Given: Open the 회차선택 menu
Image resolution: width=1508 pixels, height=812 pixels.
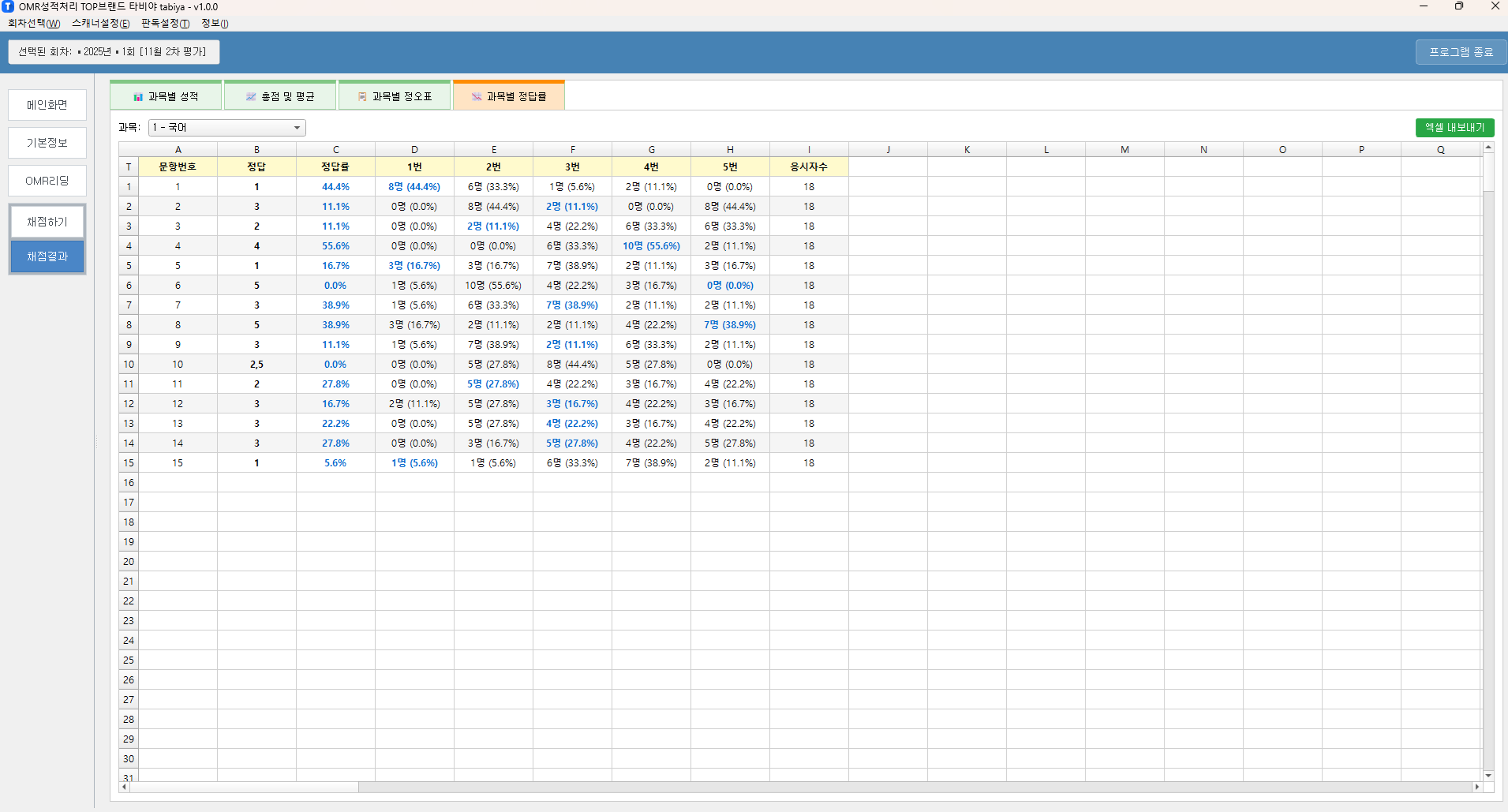Looking at the screenshot, I should coord(34,24).
